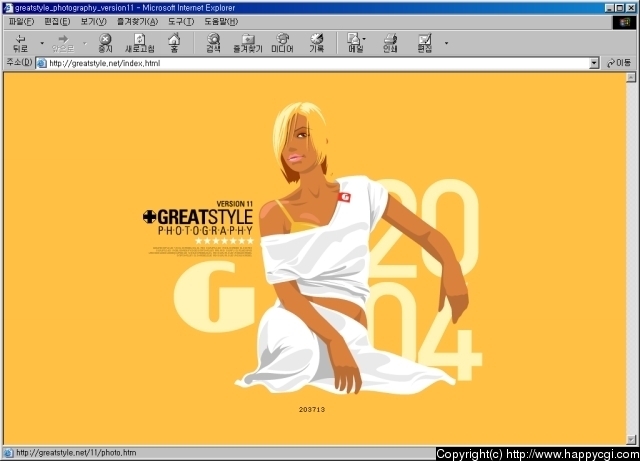Click the GREATSTYLE logo title link
Viewport: 640px width, 461px height.
tap(205, 217)
